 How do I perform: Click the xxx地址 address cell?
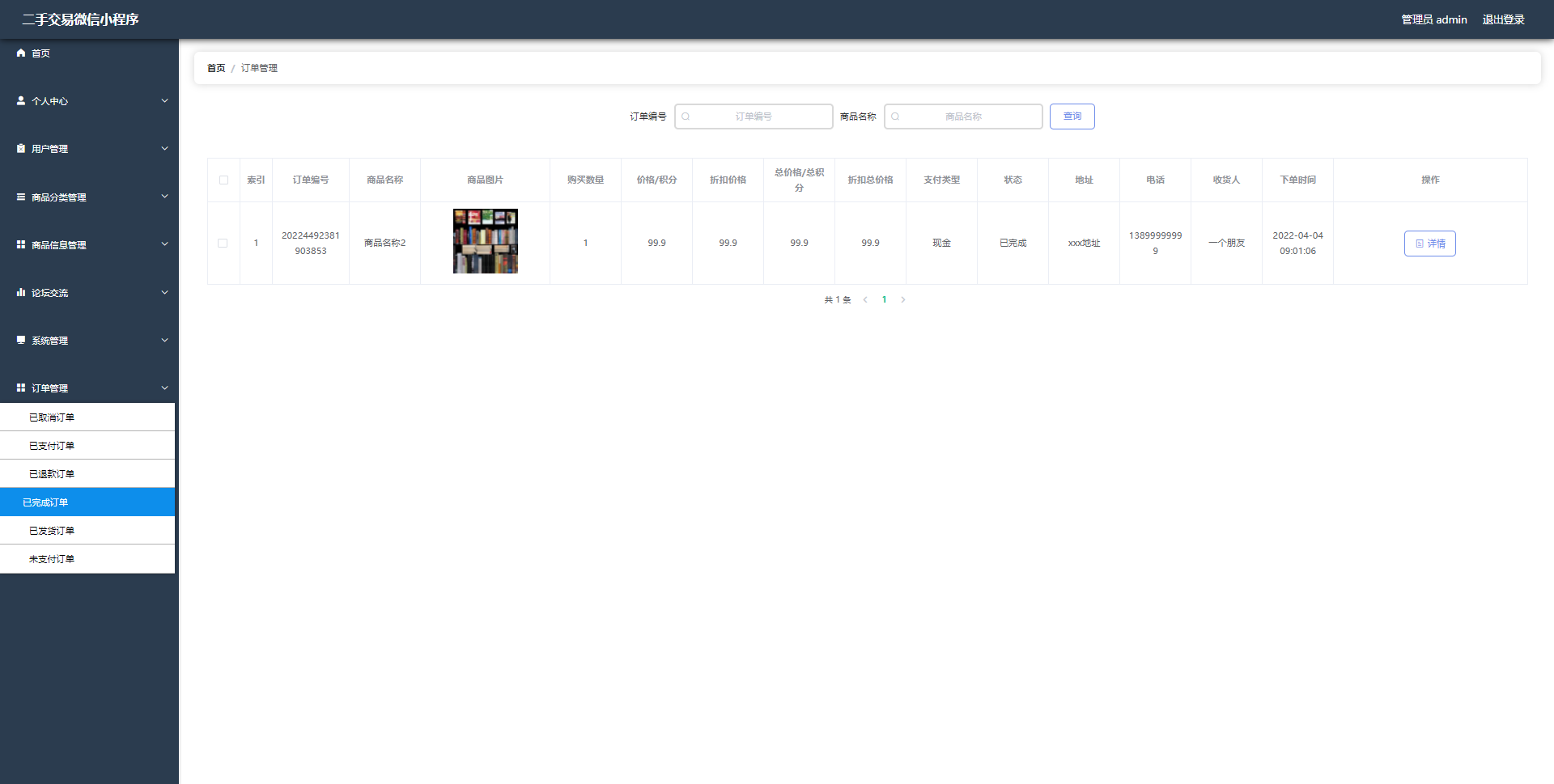coord(1084,243)
